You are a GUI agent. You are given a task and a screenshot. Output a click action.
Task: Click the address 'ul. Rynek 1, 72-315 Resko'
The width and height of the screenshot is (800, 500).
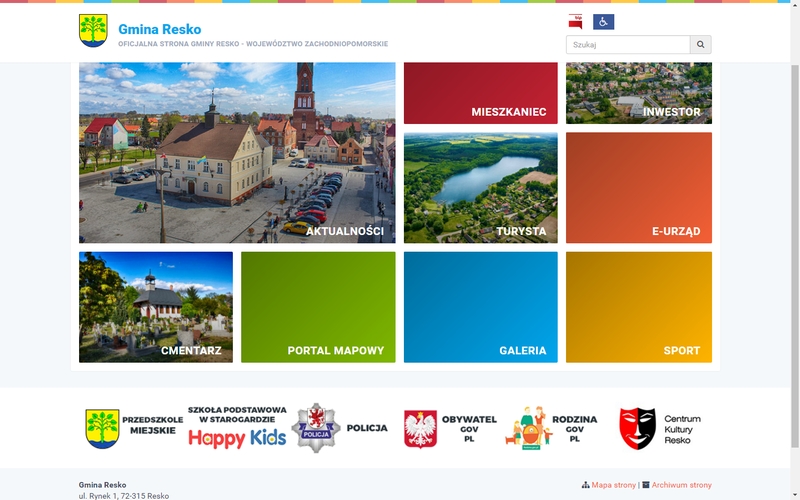tap(124, 496)
